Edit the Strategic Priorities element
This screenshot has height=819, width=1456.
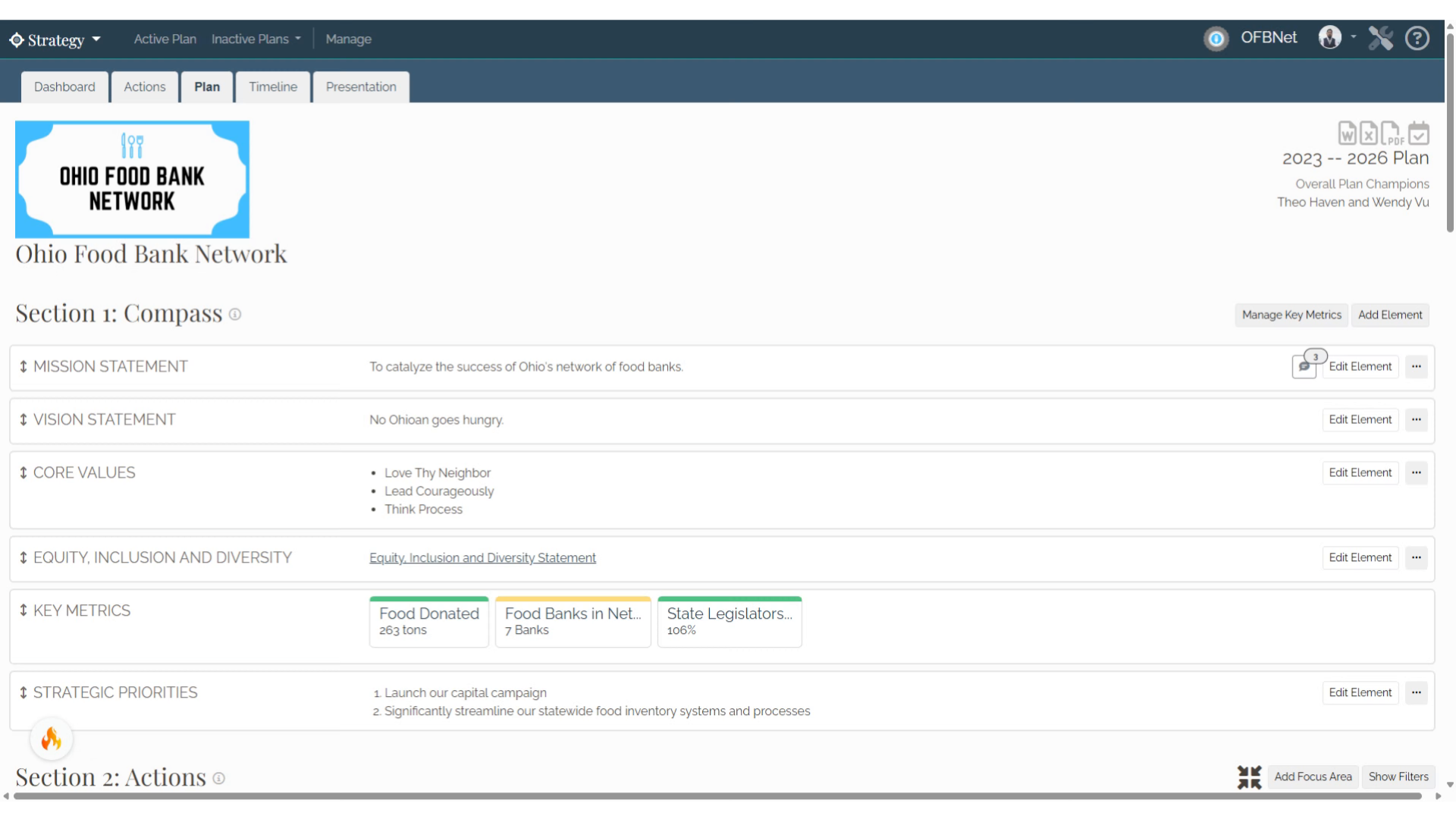(1360, 693)
